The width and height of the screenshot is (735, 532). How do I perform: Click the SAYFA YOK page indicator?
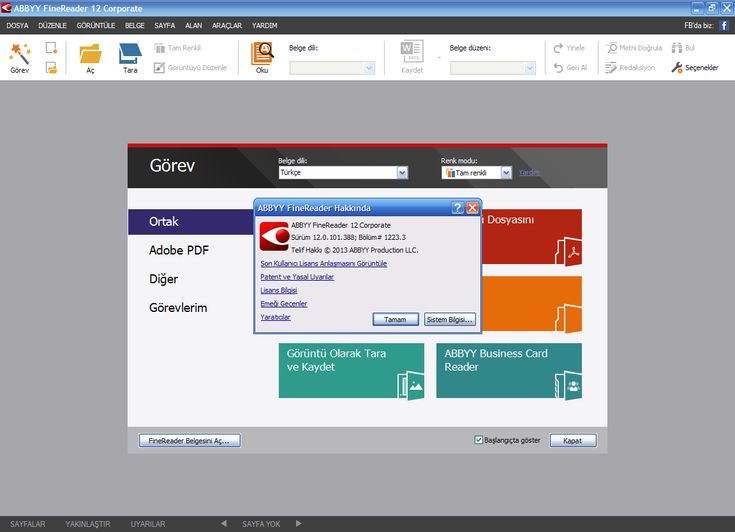(261, 524)
